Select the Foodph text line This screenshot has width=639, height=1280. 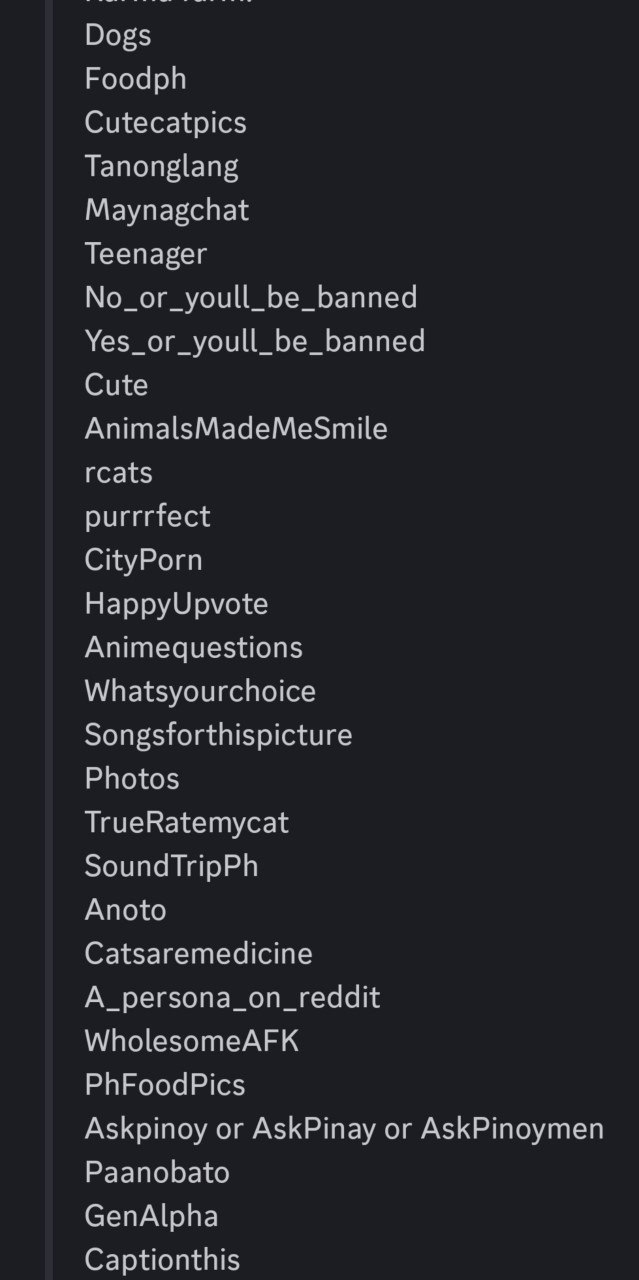[136, 79]
